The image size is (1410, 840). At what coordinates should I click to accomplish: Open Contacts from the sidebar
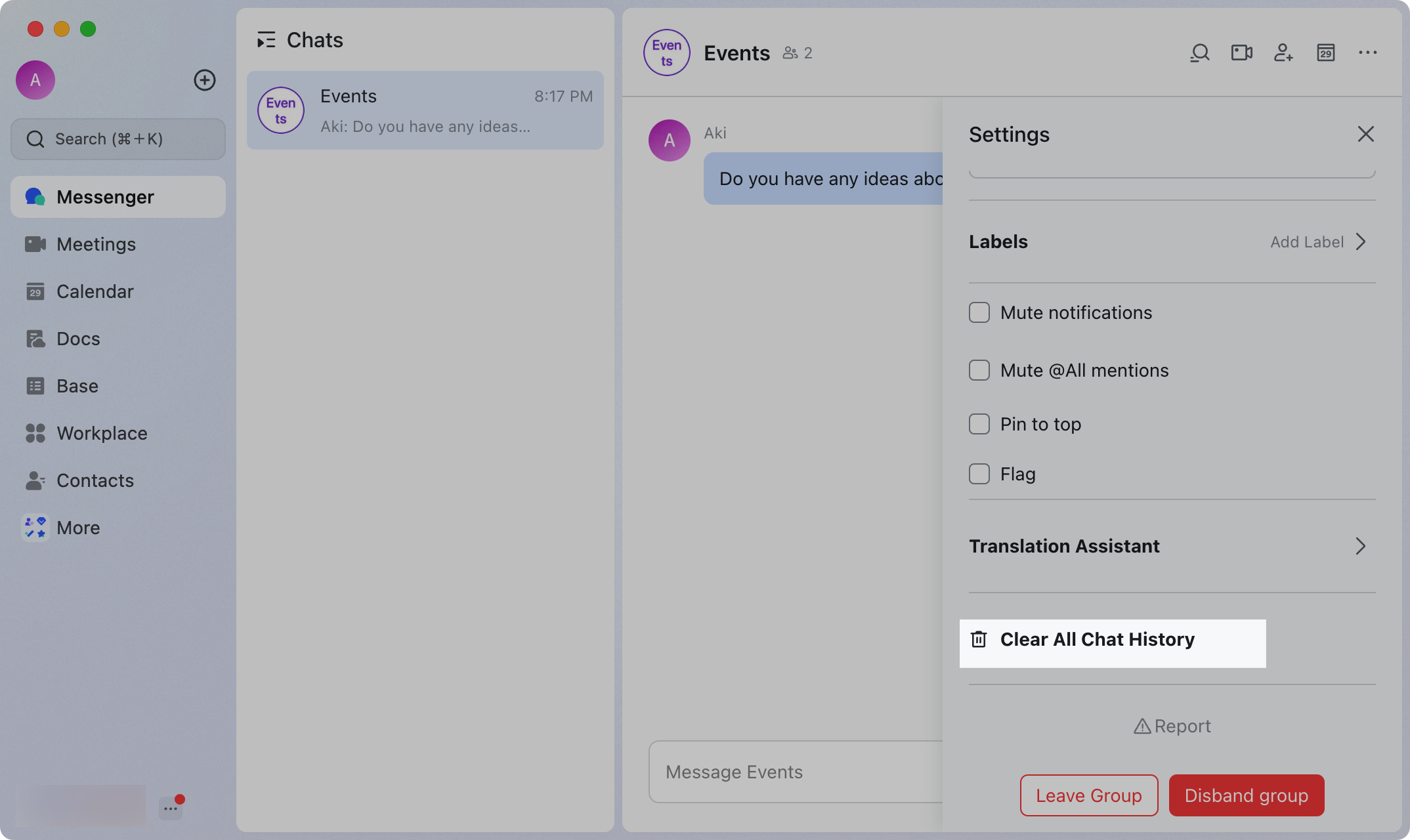click(95, 480)
